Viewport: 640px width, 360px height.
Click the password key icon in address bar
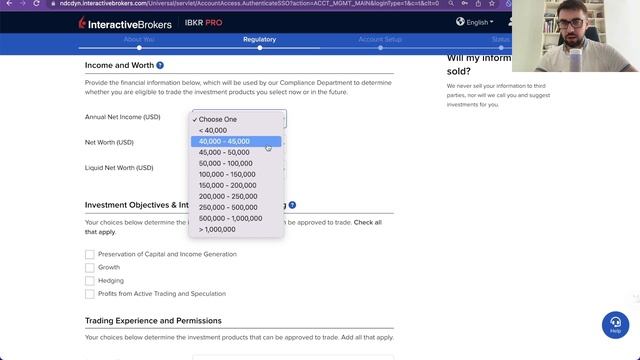(x=465, y=4)
